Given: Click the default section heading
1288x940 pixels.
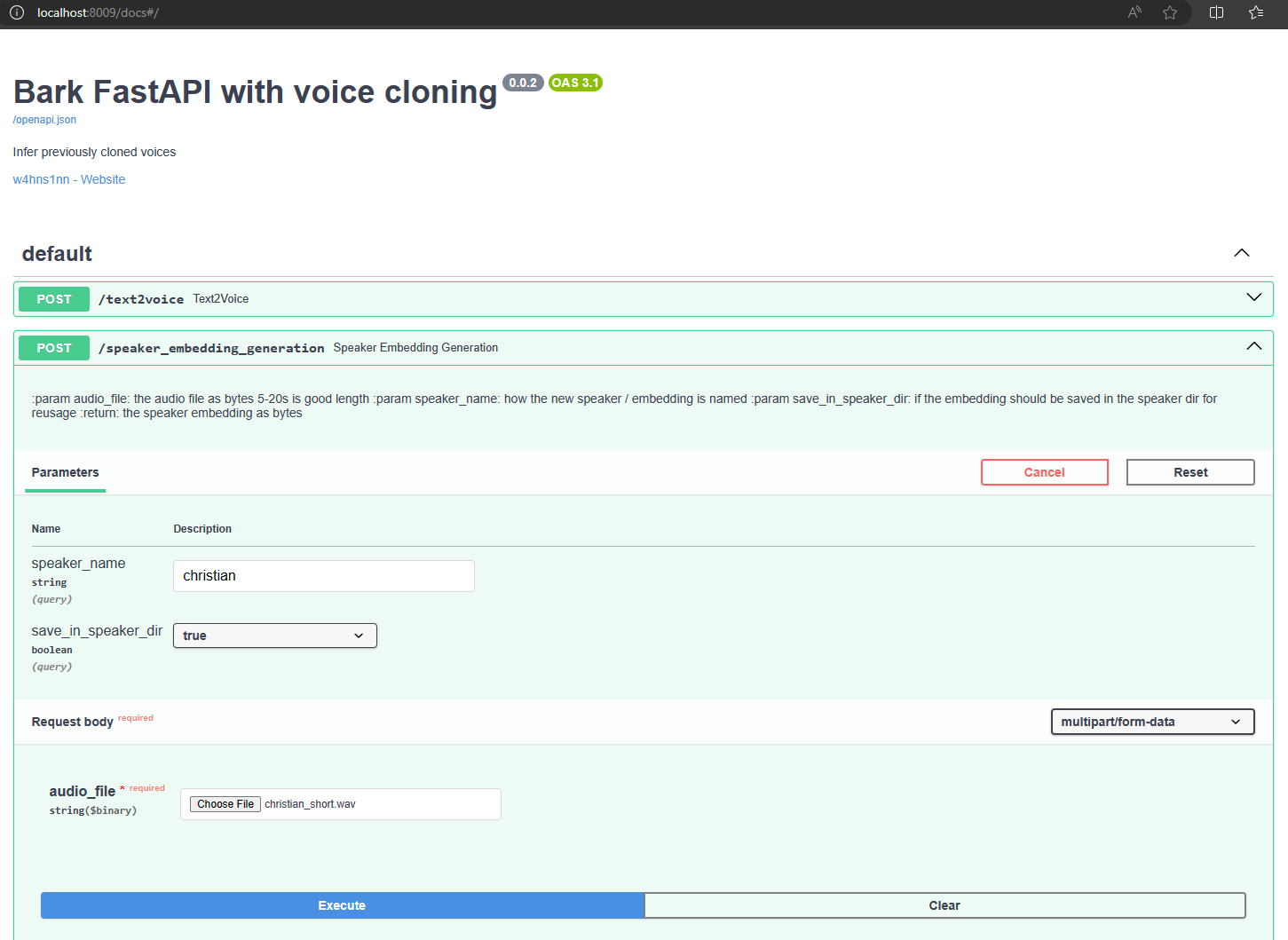Looking at the screenshot, I should (x=57, y=254).
